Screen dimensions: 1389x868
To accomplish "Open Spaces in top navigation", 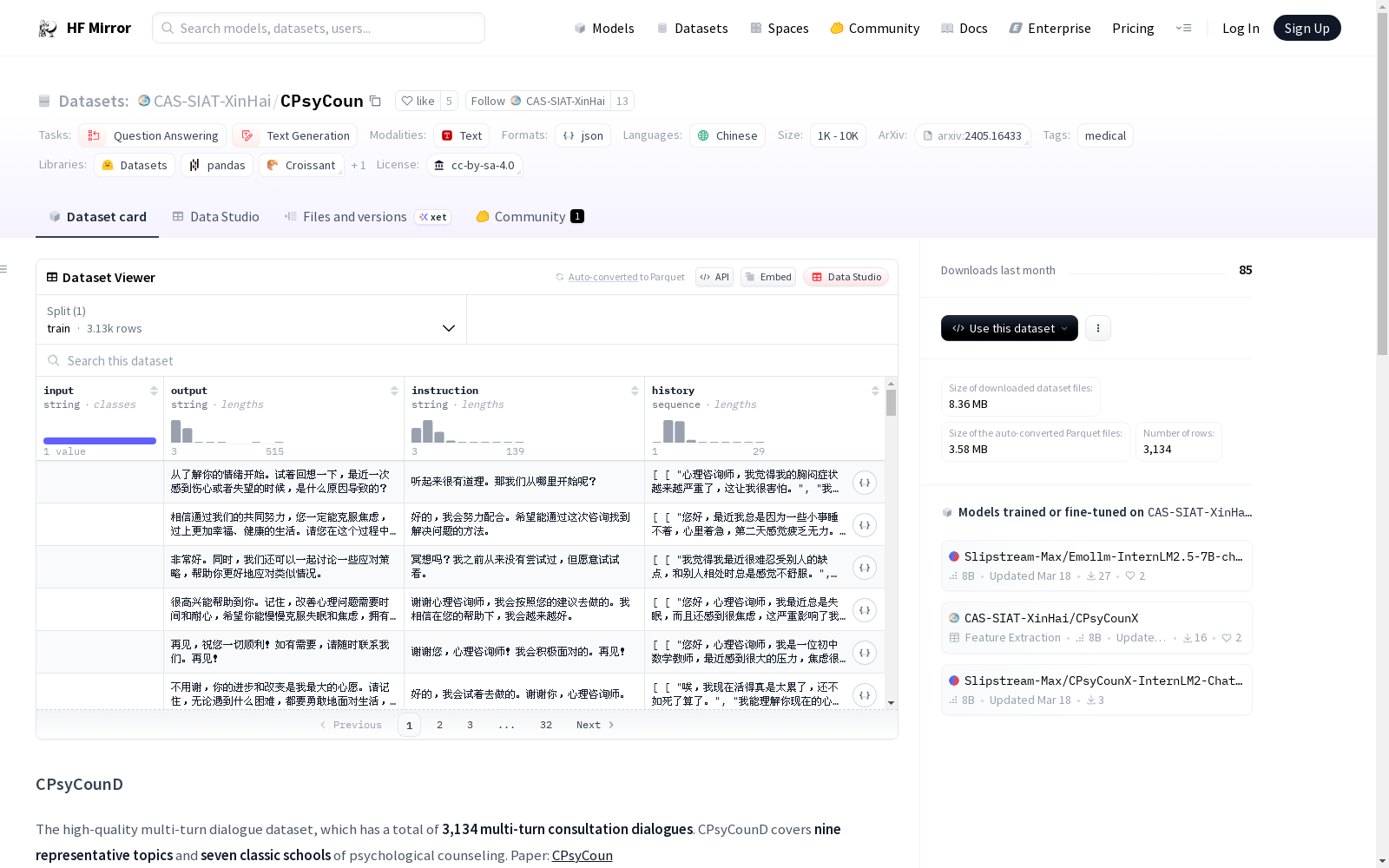I will click(779, 28).
